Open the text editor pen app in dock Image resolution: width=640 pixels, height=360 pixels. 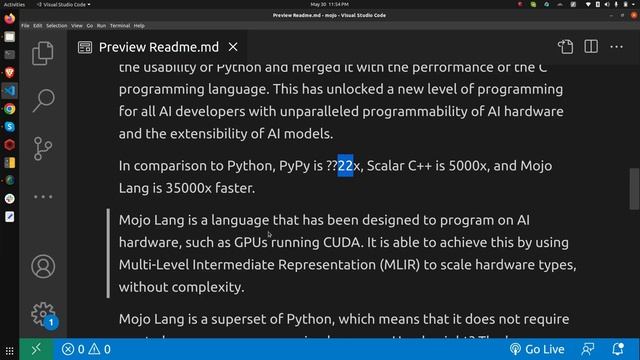9,216
